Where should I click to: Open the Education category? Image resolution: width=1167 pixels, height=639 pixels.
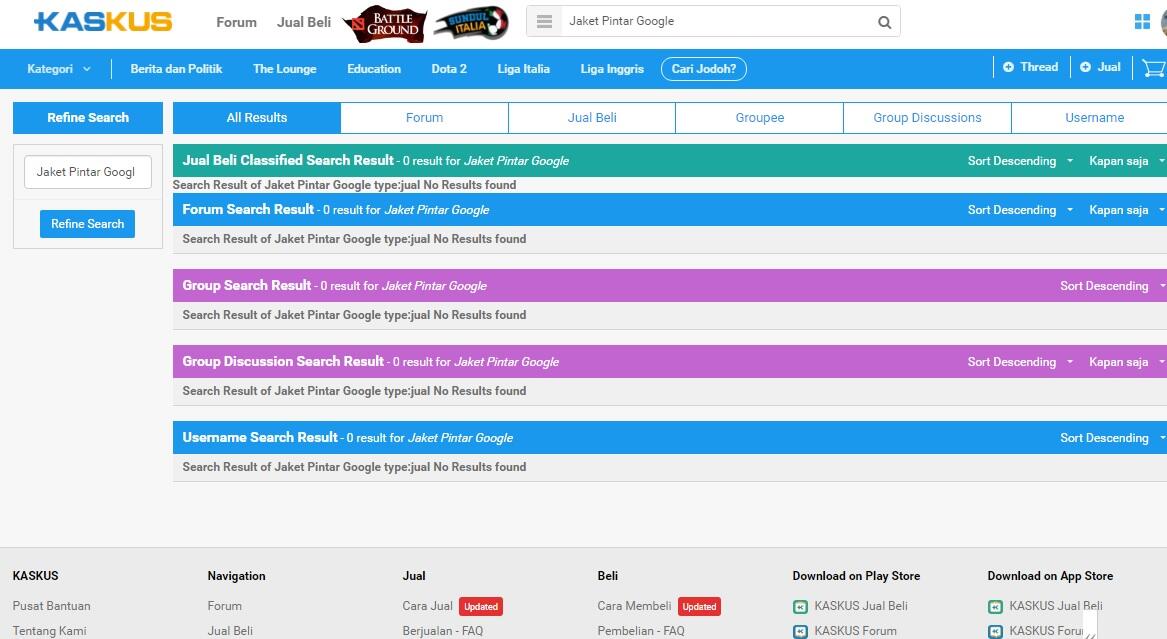click(x=374, y=68)
